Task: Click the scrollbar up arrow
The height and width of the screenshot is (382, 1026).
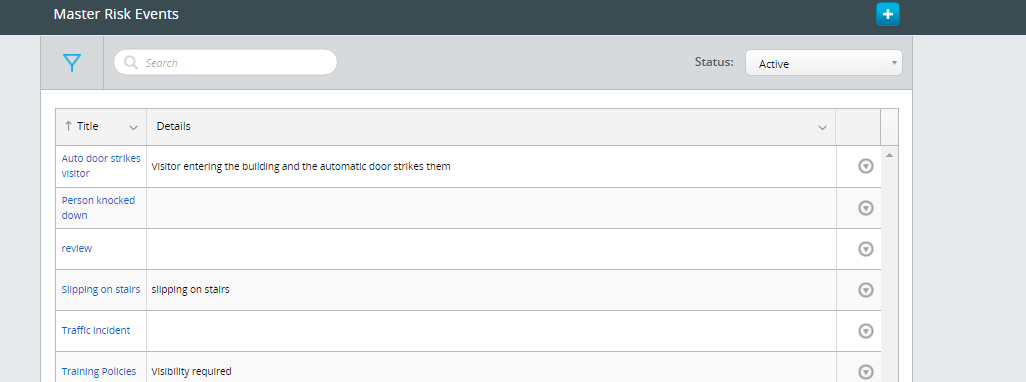Action: point(889,155)
